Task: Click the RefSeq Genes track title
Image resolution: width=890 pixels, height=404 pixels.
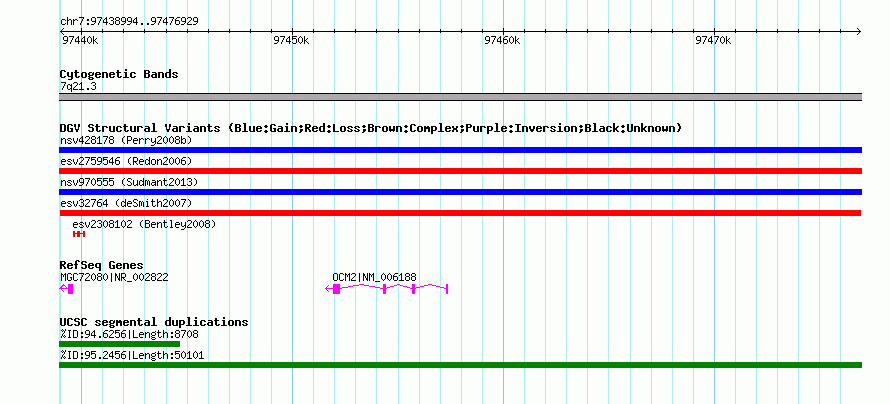Action: (x=101, y=265)
